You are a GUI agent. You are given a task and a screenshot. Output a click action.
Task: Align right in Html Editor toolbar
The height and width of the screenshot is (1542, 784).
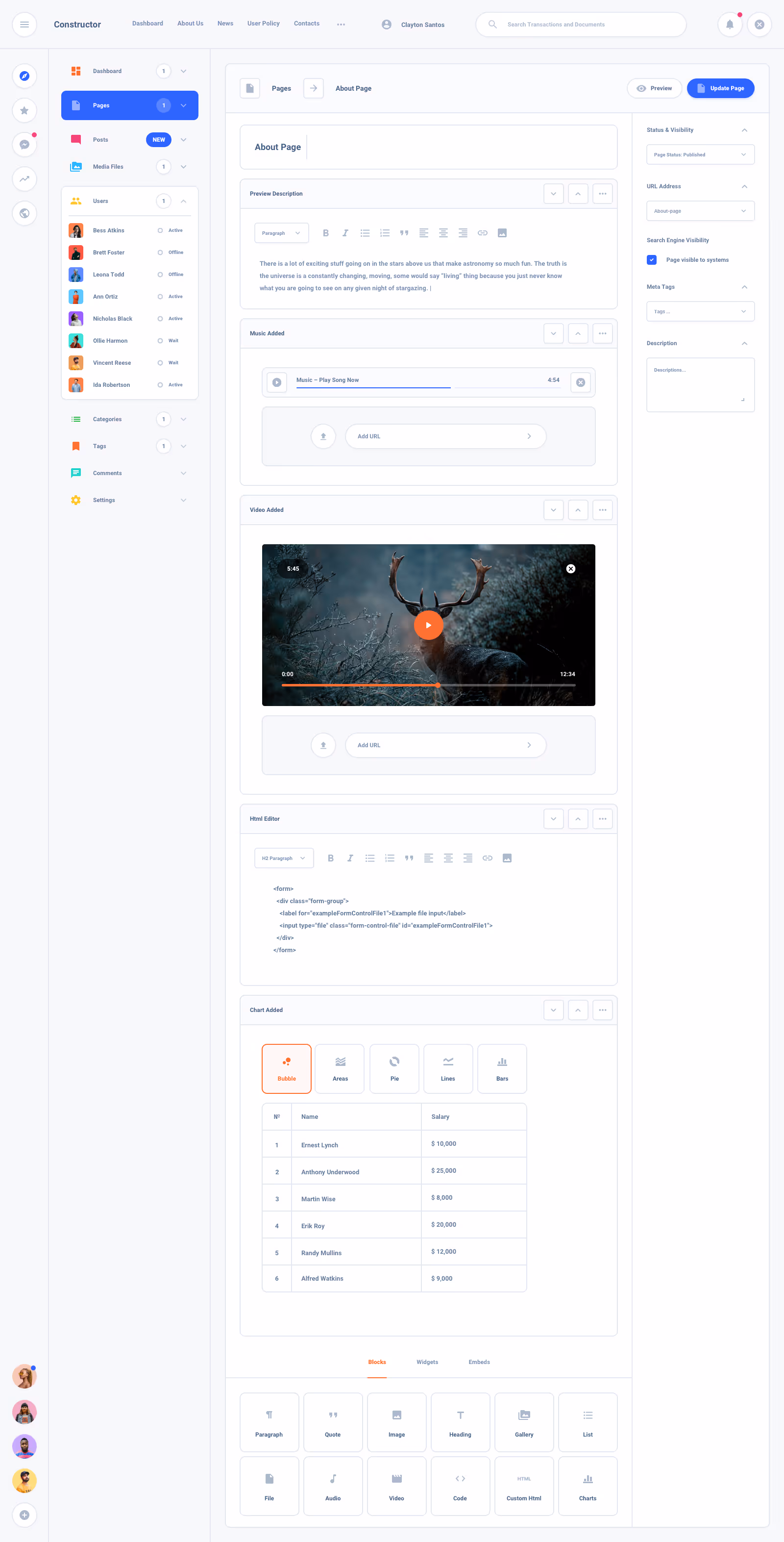tap(467, 858)
